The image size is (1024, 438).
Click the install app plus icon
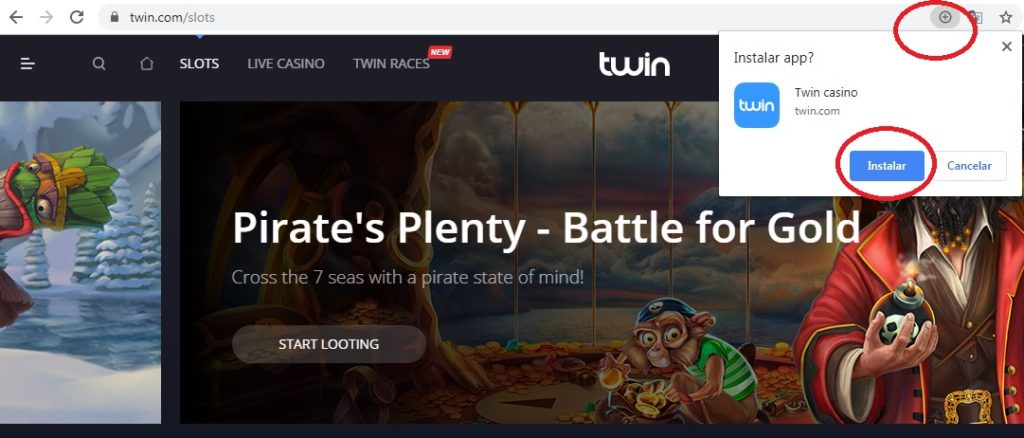tap(945, 18)
